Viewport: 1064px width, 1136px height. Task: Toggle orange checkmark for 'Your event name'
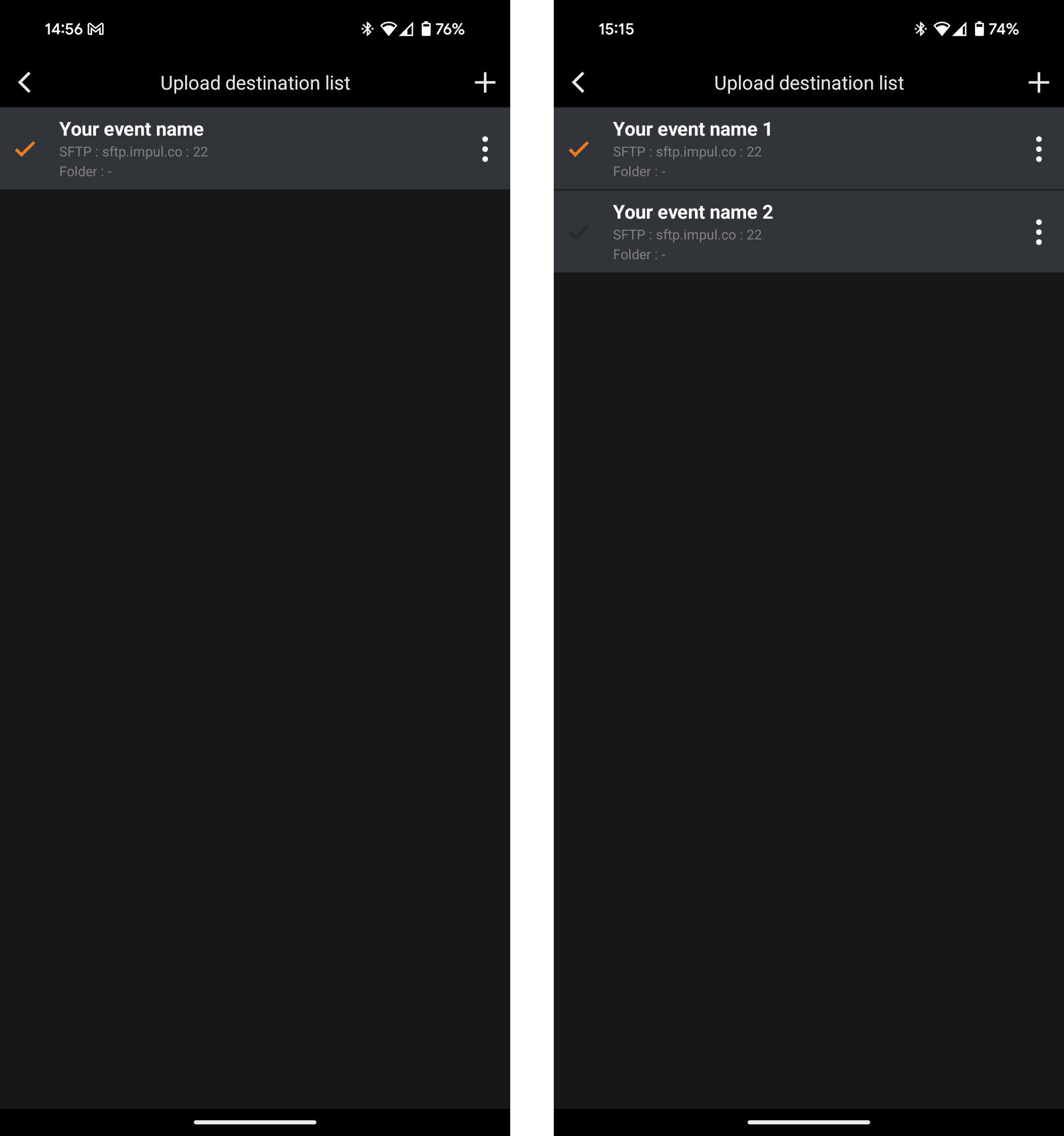tap(25, 149)
